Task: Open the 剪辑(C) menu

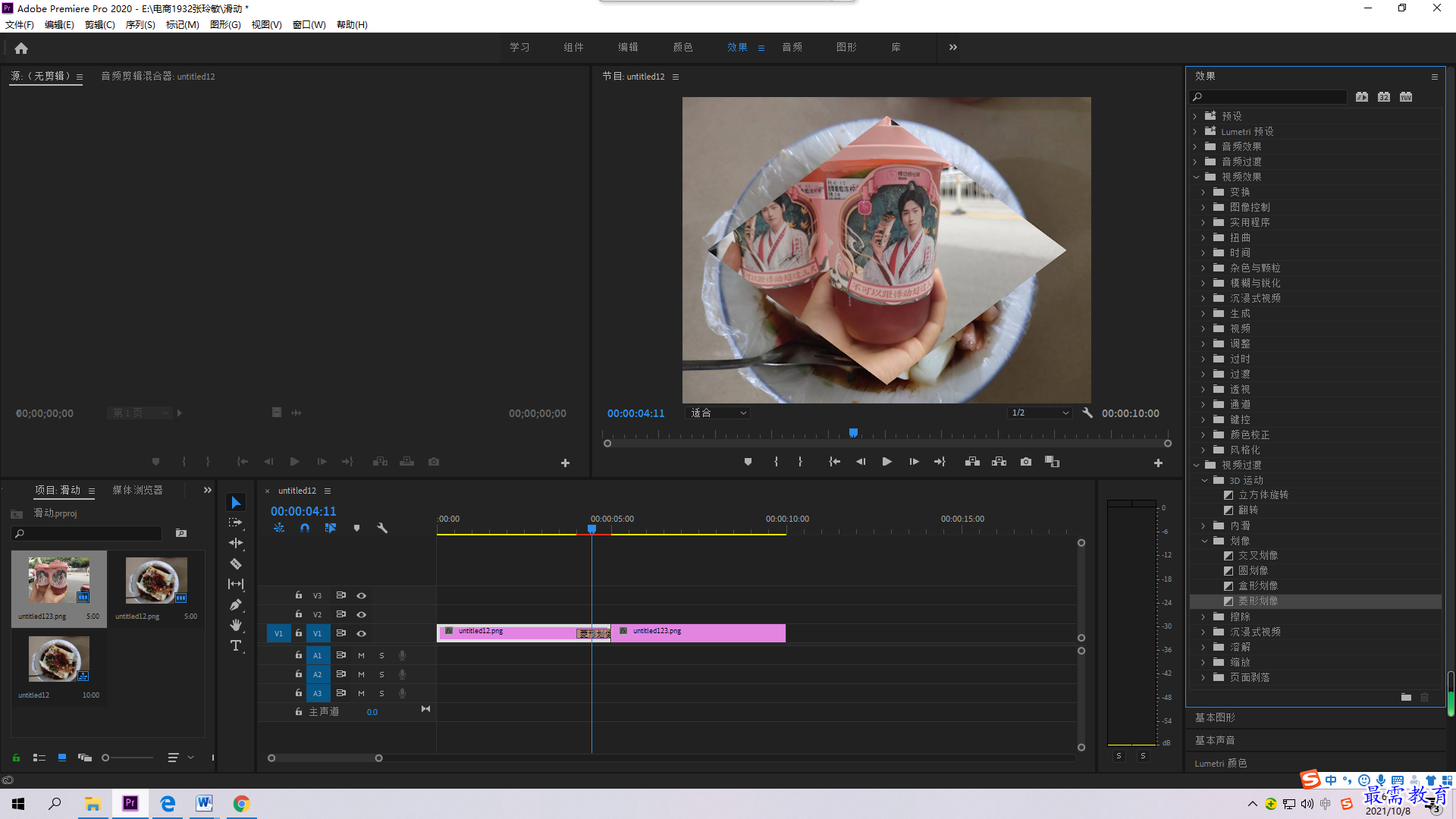Action: tap(100, 24)
